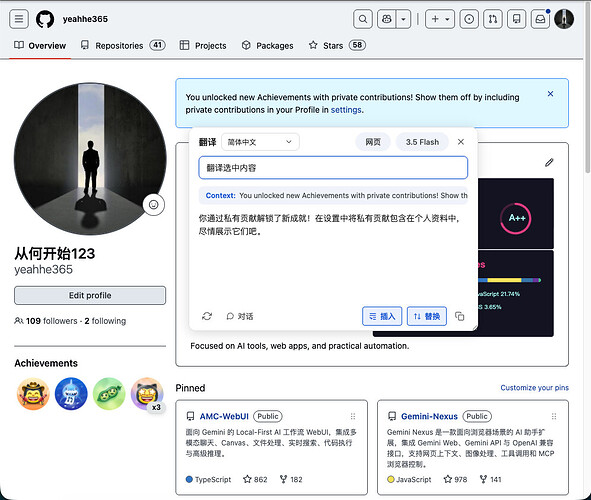The image size is (591, 500).
Task: Open the Pull requests icon in header
Action: 493,19
